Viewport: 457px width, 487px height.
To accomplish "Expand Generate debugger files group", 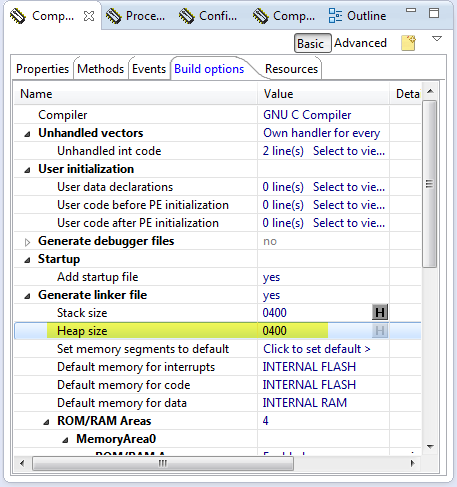I will pos(27,242).
